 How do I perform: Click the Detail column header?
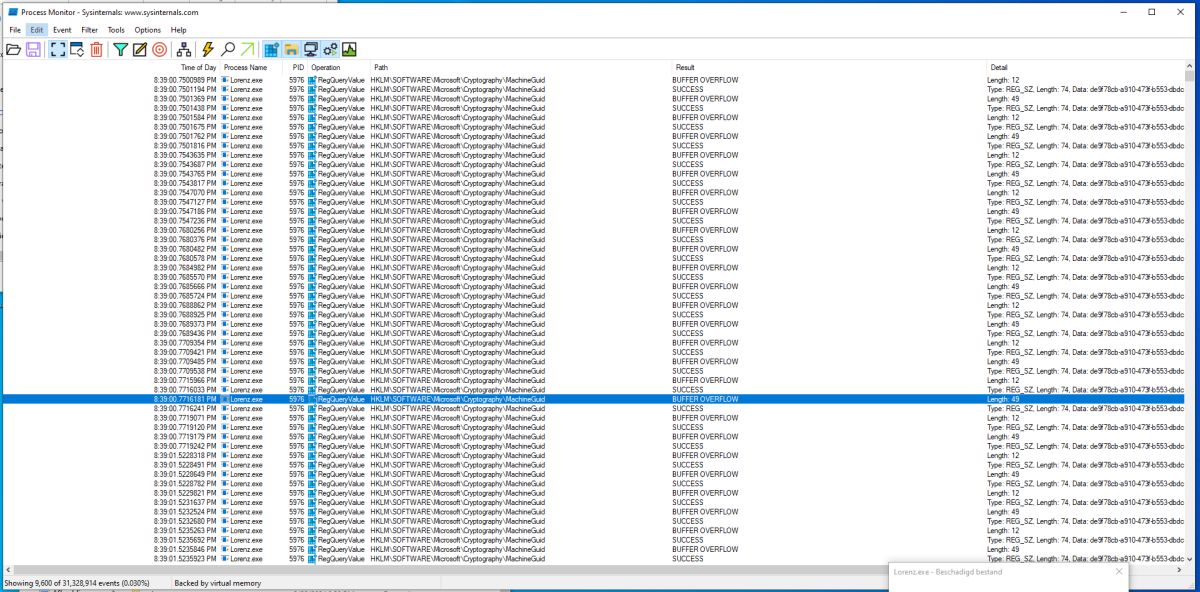pyautogui.click(x=1085, y=67)
